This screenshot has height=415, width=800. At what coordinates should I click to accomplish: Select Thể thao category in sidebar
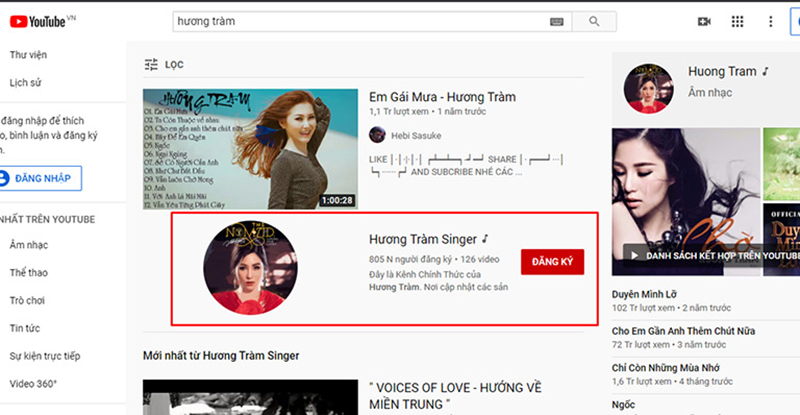point(29,273)
